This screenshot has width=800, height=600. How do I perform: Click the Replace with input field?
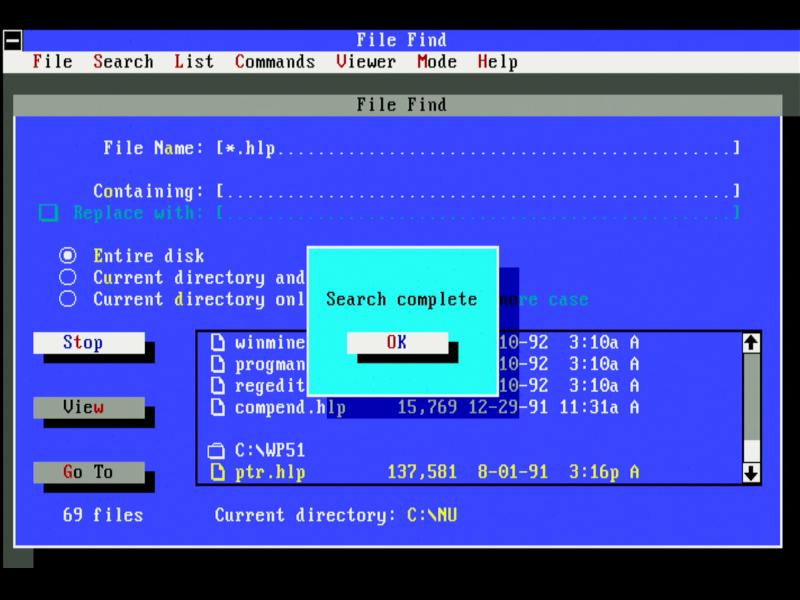point(478,212)
